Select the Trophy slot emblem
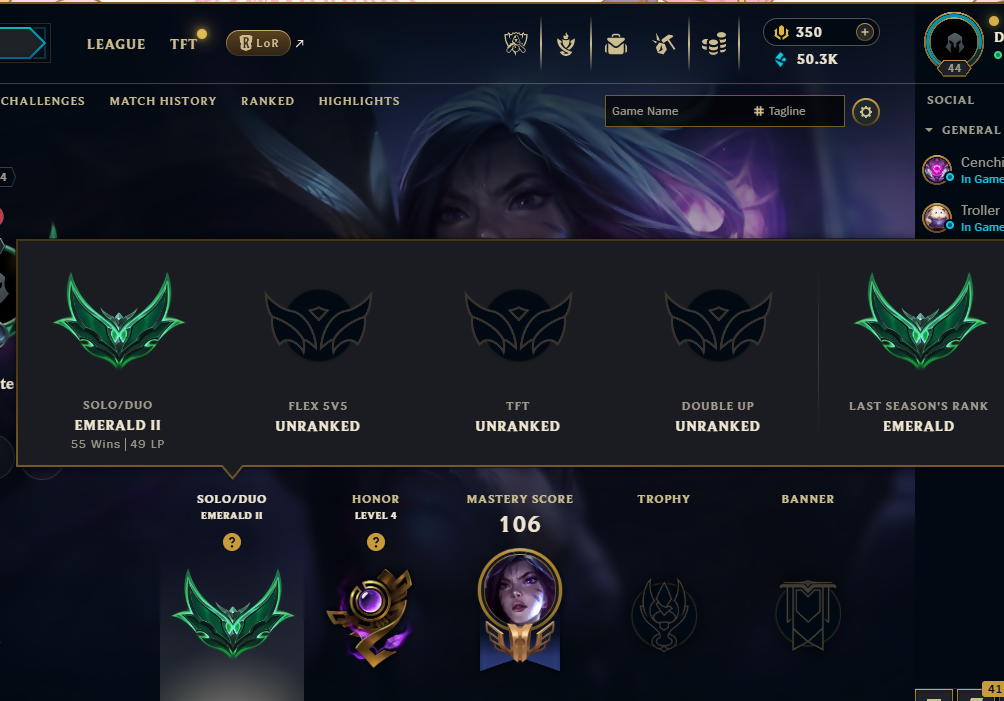1004x701 pixels. click(664, 615)
